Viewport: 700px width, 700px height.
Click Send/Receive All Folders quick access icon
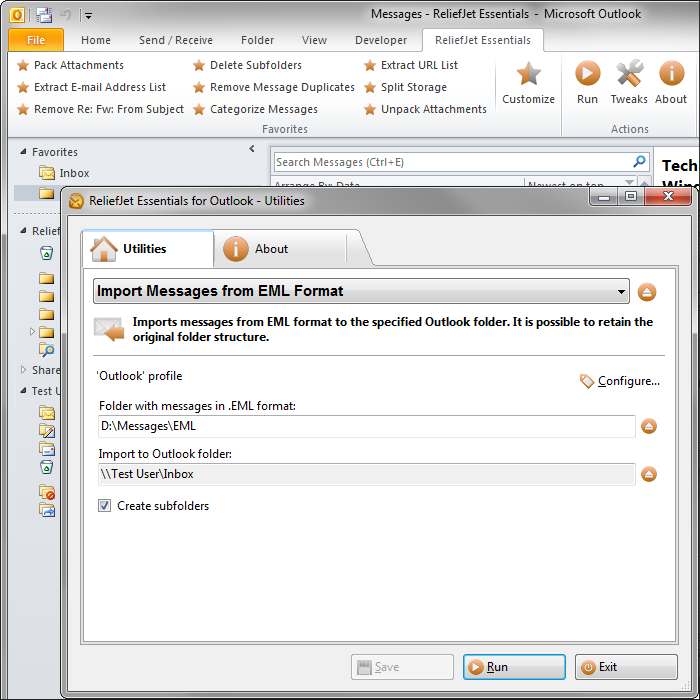(44, 15)
